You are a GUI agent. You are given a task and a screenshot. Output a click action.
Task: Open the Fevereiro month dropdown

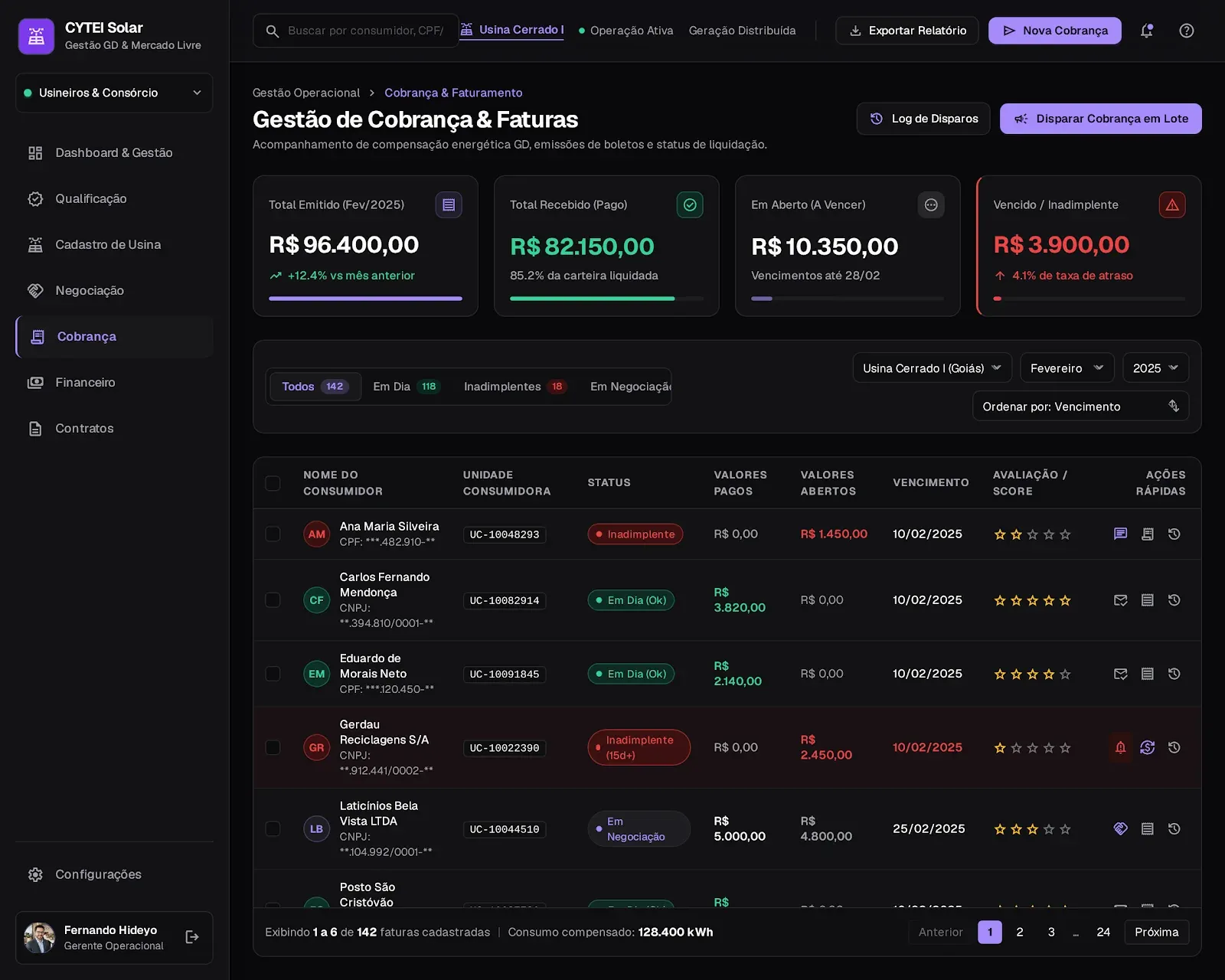[1067, 368]
